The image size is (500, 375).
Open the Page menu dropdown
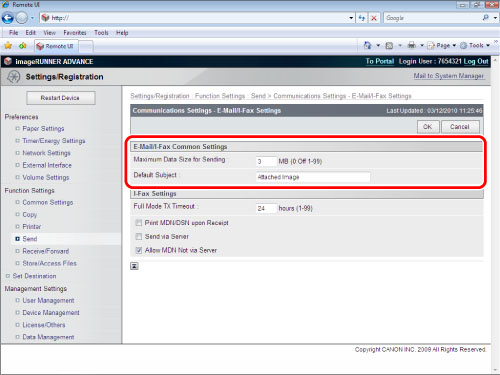442,45
